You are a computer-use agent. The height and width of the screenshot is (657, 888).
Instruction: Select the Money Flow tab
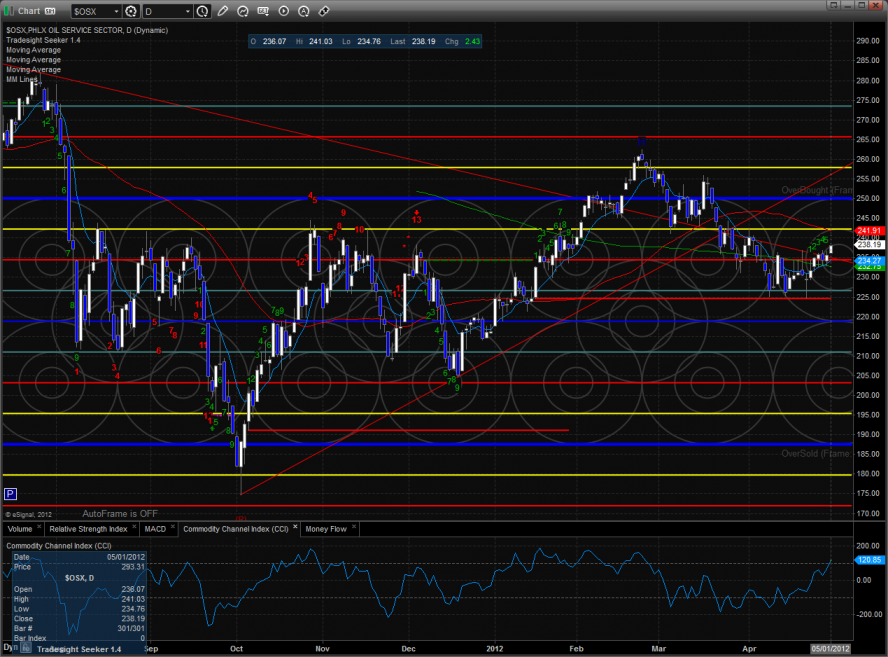pyautogui.click(x=325, y=528)
